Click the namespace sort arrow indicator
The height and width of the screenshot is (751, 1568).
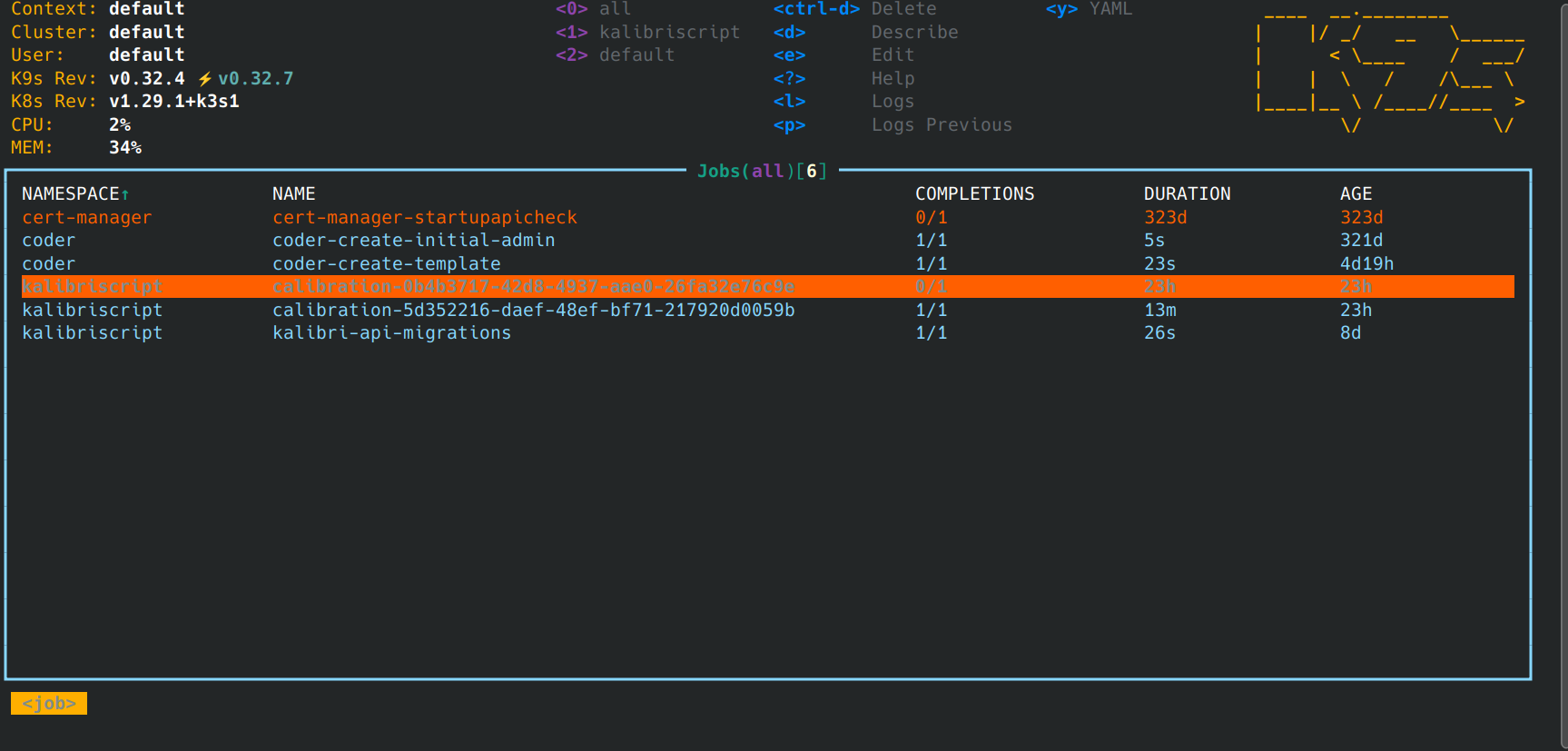click(125, 194)
